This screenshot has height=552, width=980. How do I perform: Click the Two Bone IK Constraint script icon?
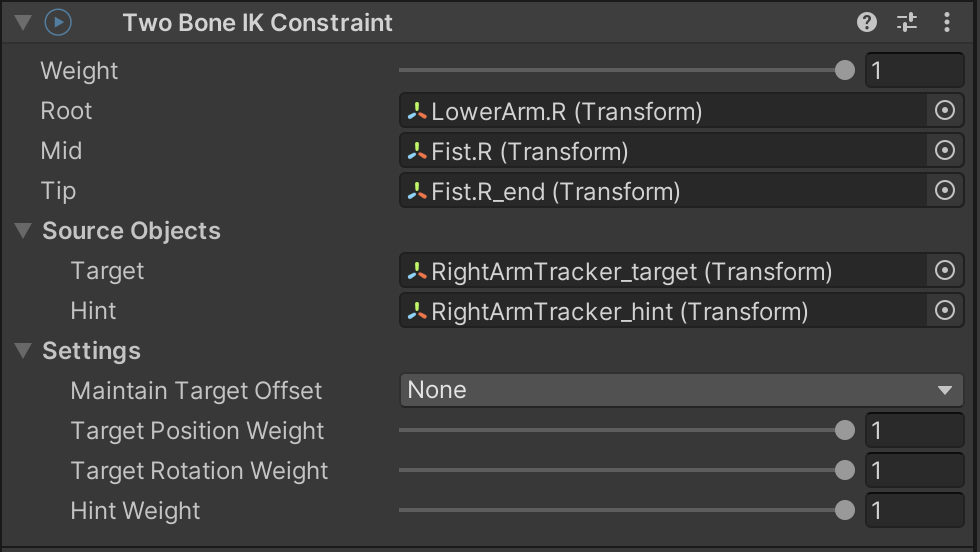coord(58,23)
